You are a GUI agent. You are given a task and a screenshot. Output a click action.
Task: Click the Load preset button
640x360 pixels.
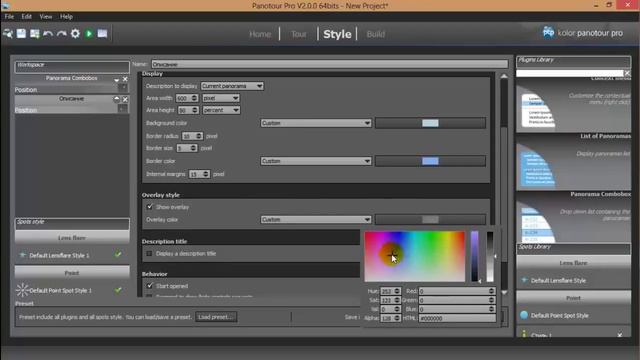216,317
